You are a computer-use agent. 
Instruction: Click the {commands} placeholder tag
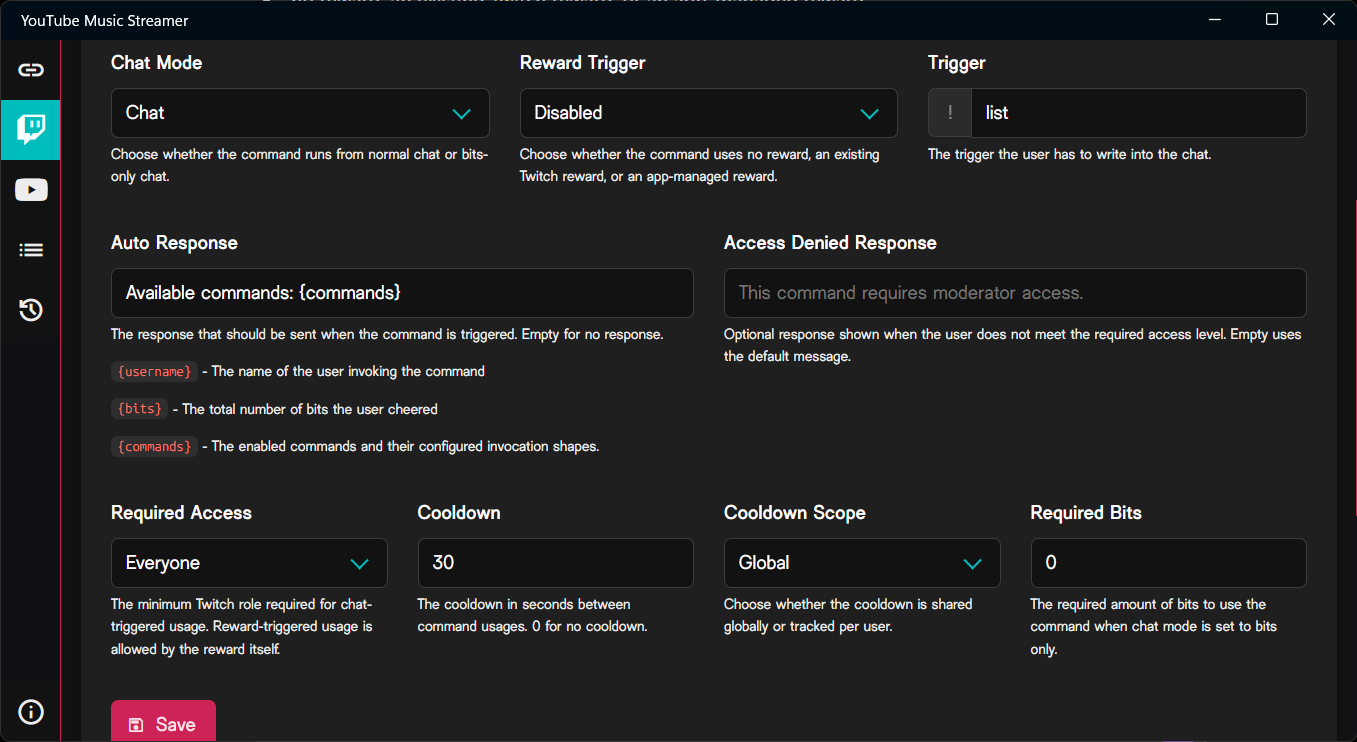(x=154, y=446)
